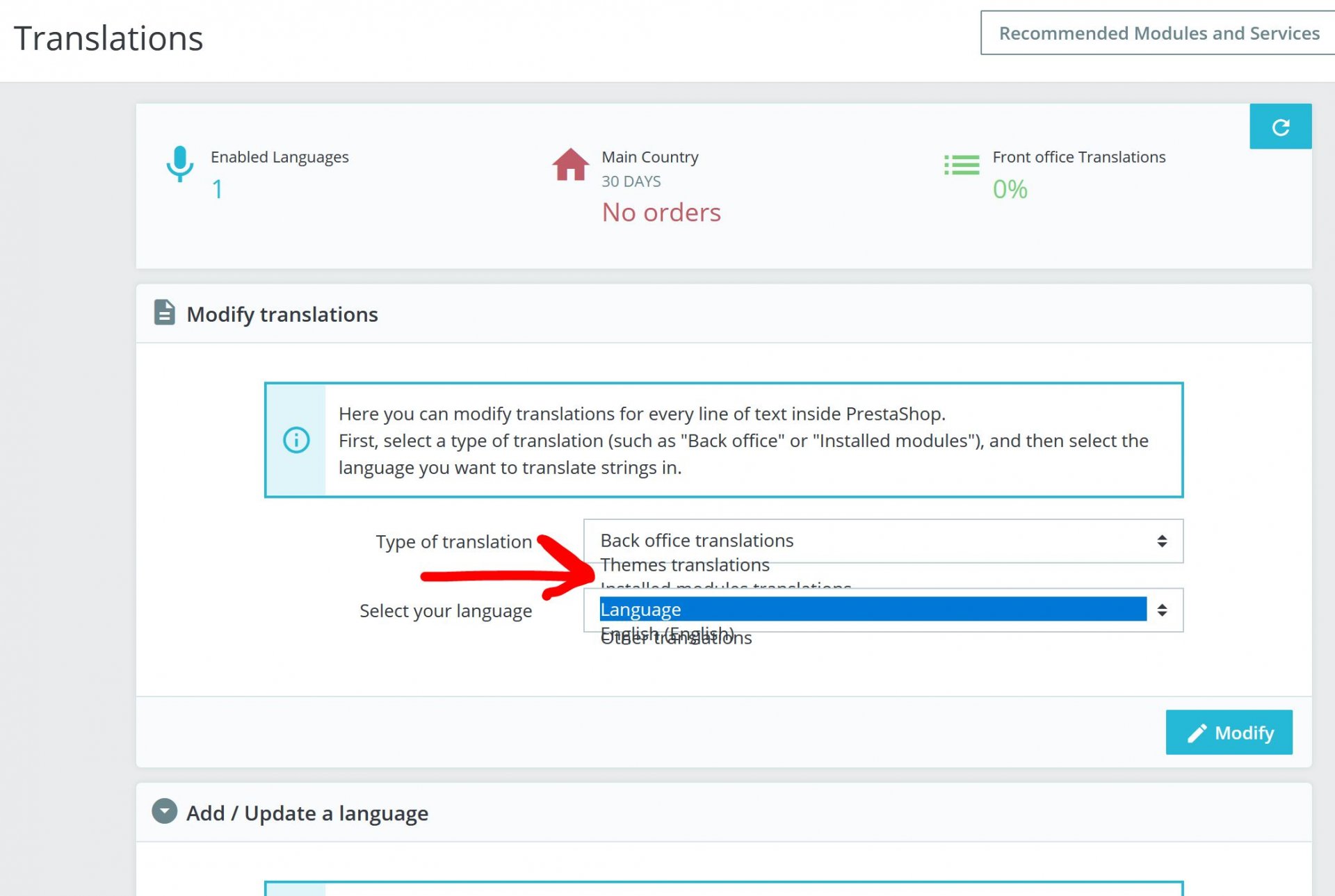The width and height of the screenshot is (1335, 896).
Task: Click the red house Main Country icon
Action: [x=570, y=165]
